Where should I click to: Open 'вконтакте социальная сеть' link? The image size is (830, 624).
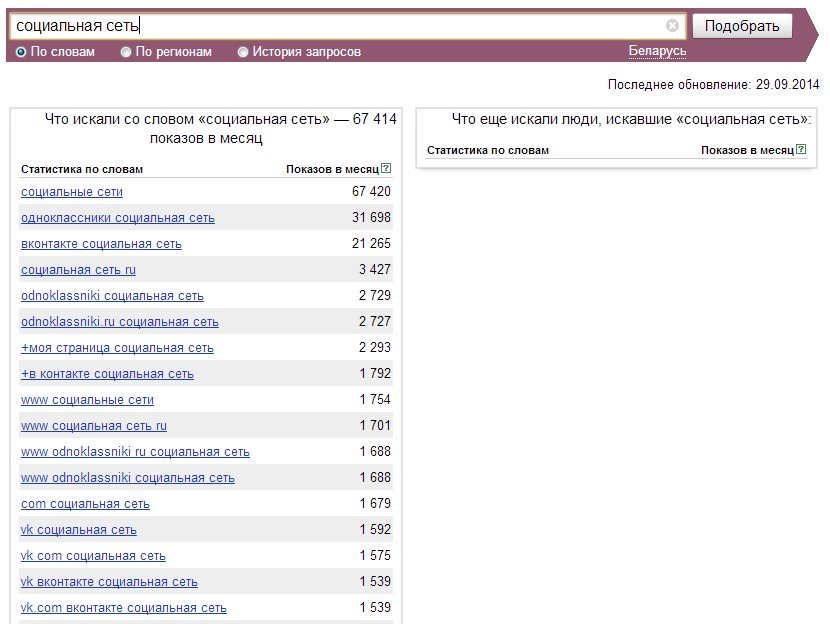click(x=101, y=243)
